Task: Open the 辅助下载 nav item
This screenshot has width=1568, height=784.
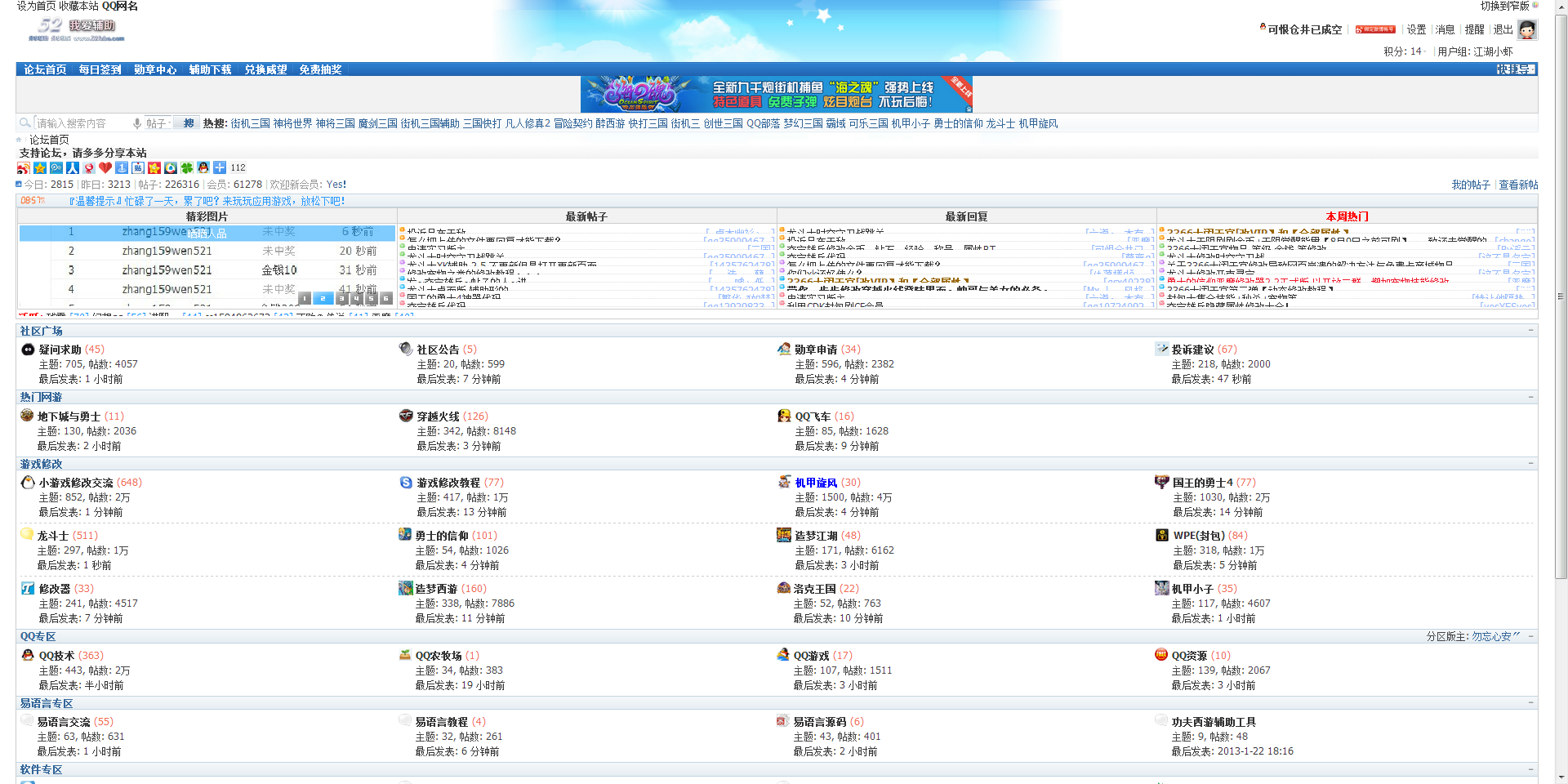Action: [x=210, y=69]
